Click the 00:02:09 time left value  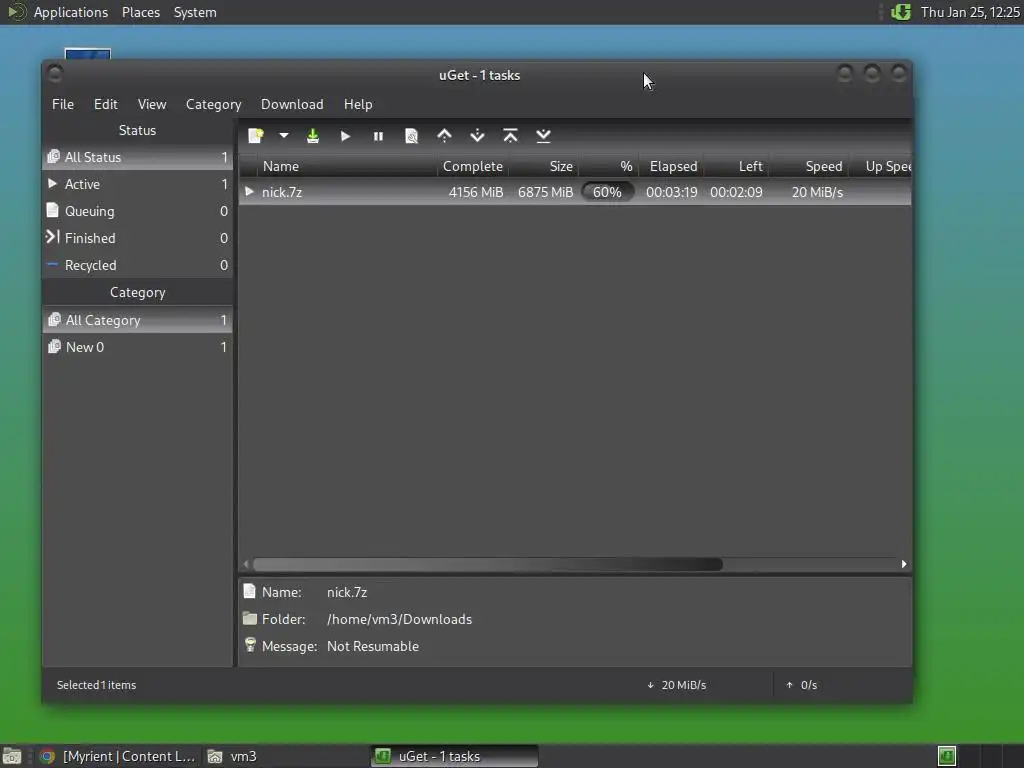click(736, 193)
